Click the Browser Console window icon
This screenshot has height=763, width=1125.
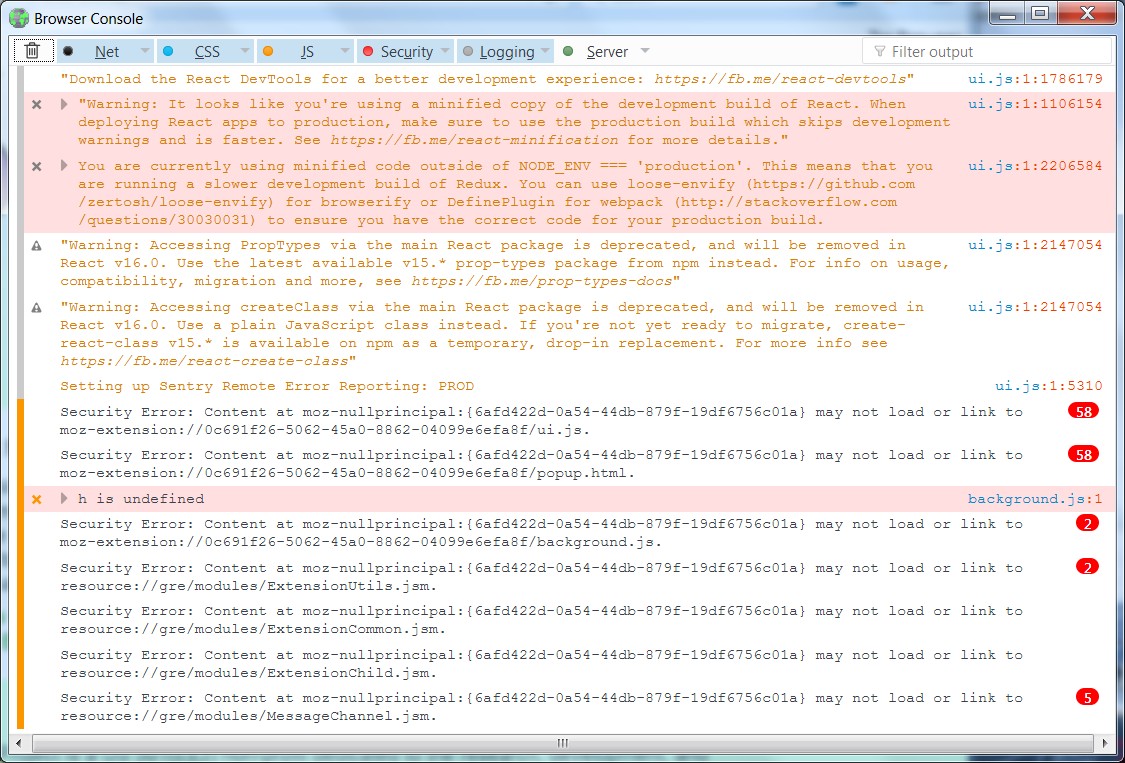[19, 18]
